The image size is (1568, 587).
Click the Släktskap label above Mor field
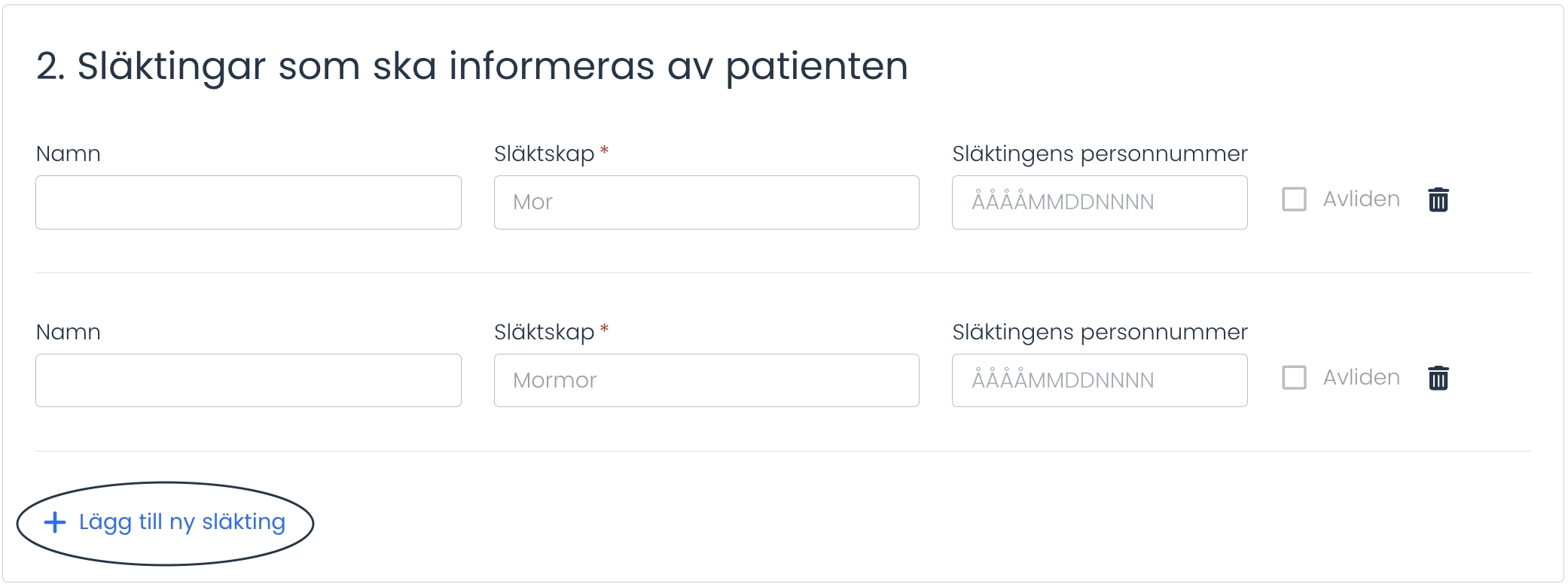tap(545, 154)
